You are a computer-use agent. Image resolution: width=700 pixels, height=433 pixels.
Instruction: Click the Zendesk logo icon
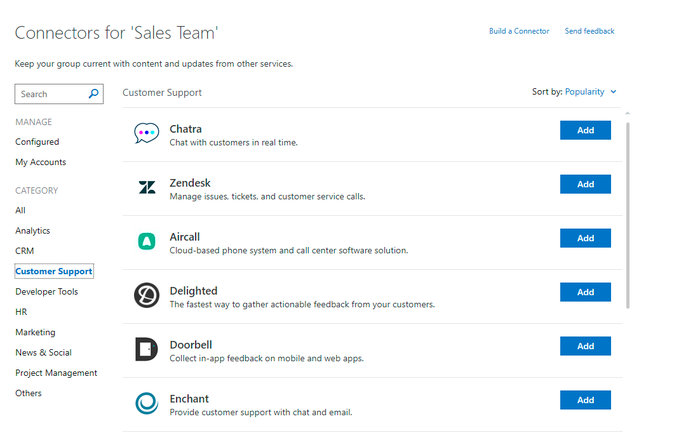pos(147,187)
